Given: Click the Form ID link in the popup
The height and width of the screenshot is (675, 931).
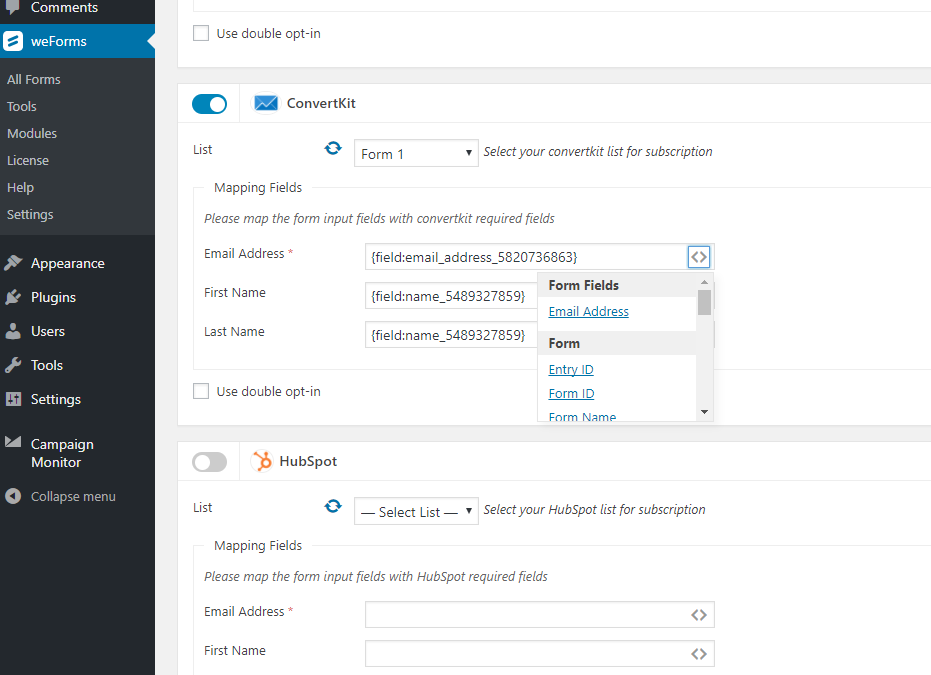Looking at the screenshot, I should 571,393.
